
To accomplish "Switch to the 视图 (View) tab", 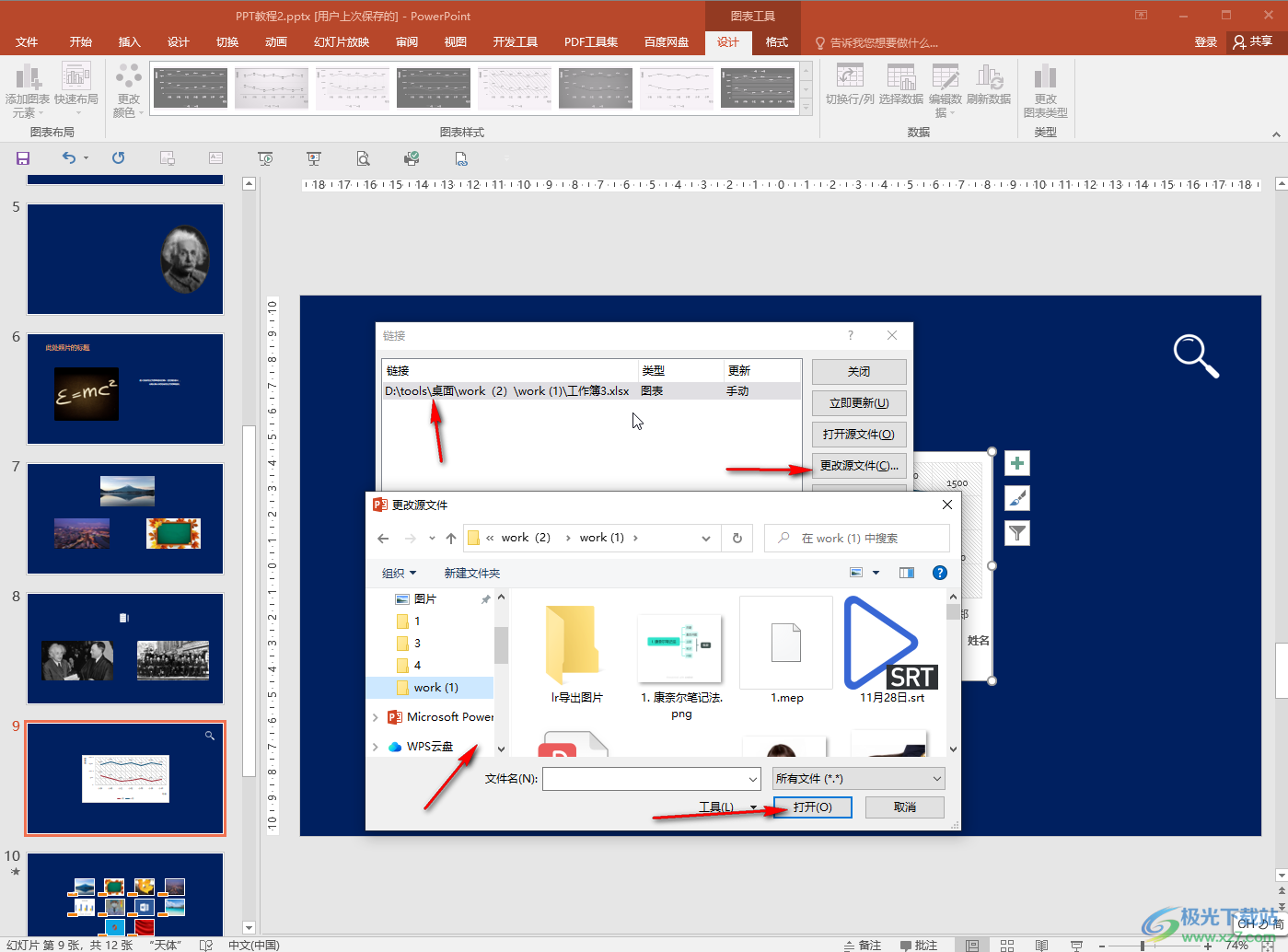I will coord(456,42).
